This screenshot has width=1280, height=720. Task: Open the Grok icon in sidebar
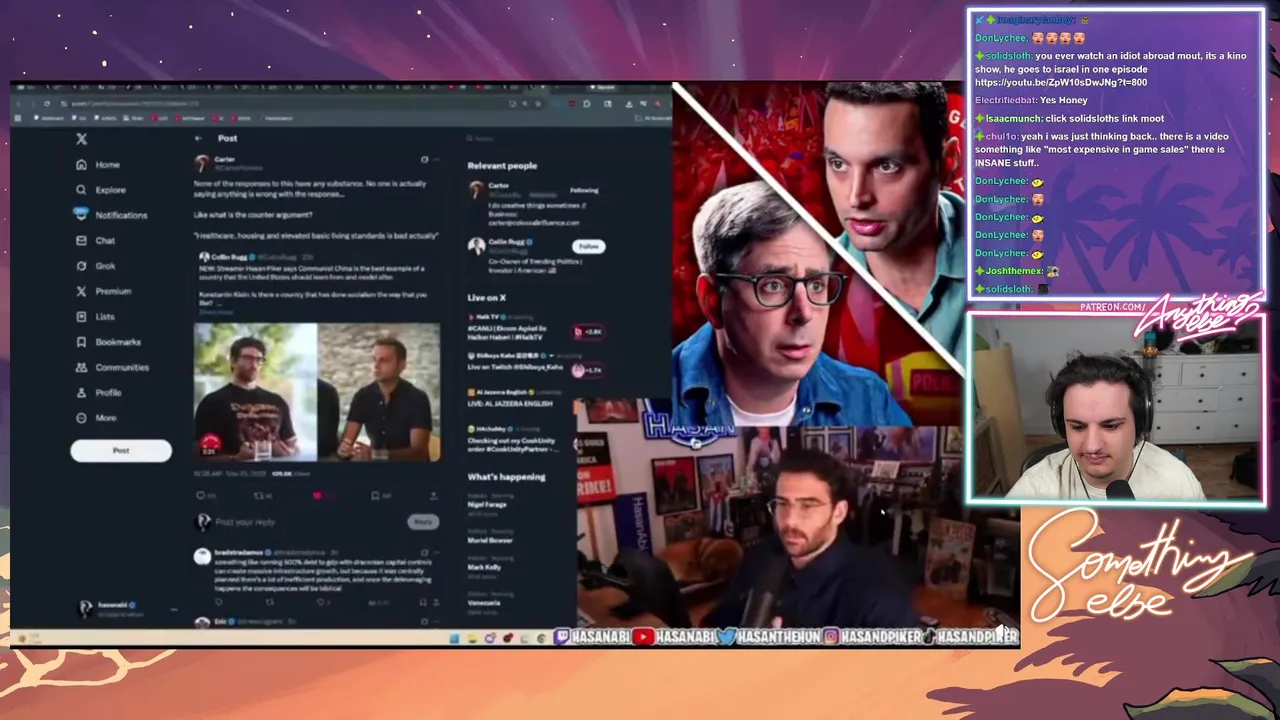82,266
